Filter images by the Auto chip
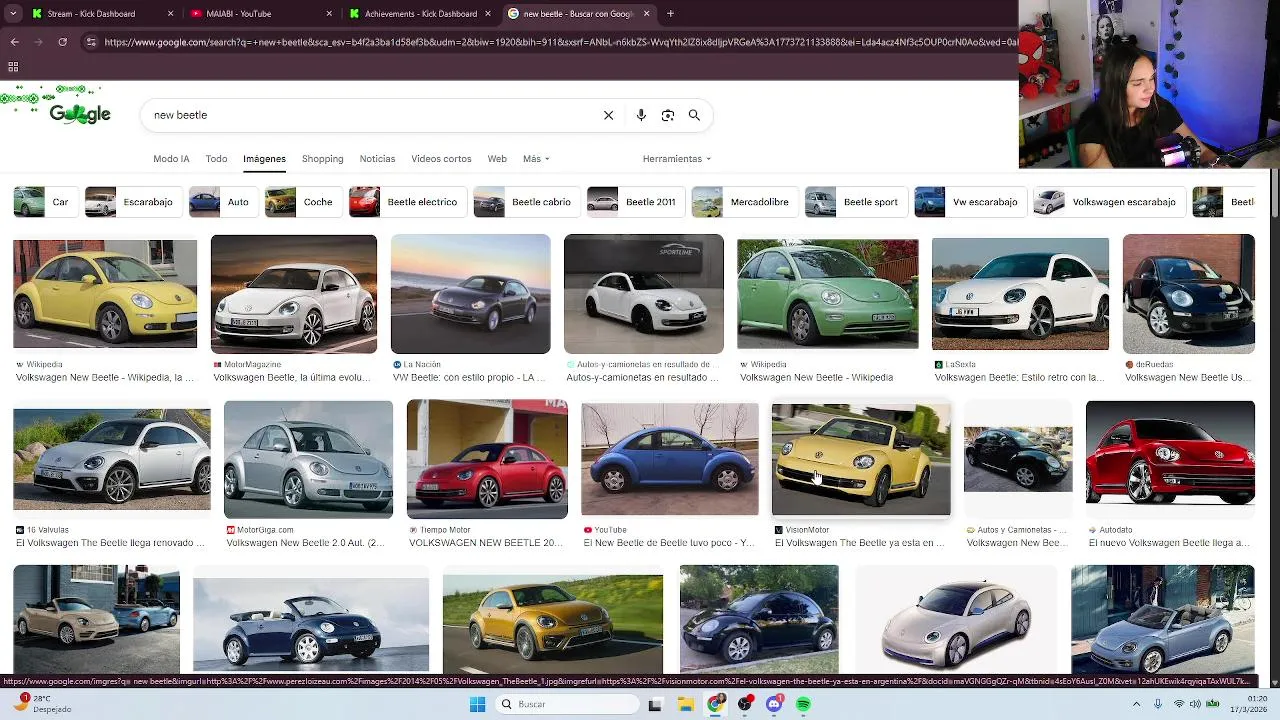 click(x=222, y=202)
